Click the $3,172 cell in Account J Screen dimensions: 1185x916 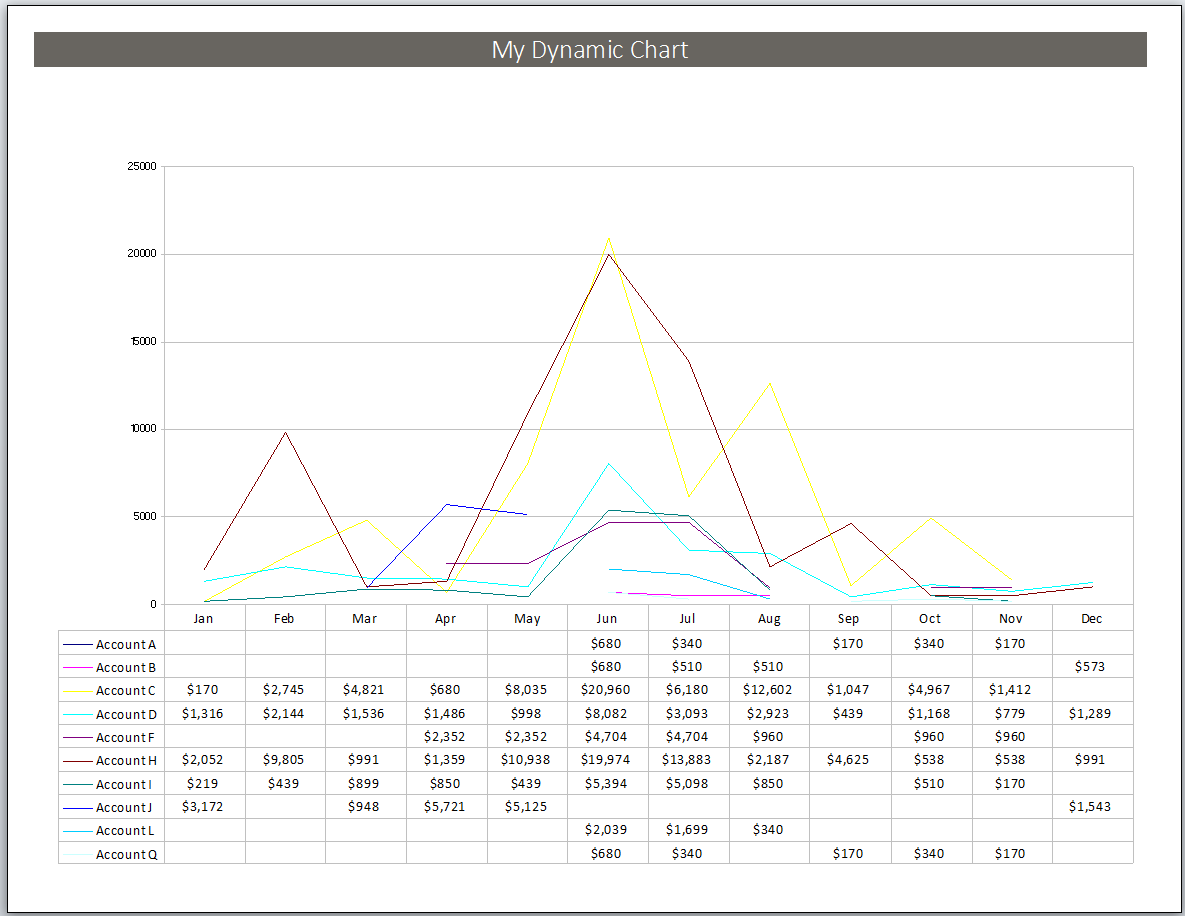[203, 806]
